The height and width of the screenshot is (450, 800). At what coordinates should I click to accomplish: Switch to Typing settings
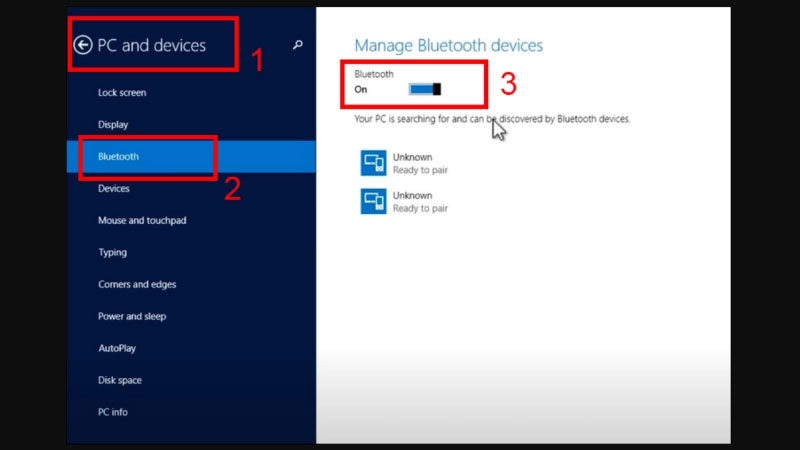point(112,253)
